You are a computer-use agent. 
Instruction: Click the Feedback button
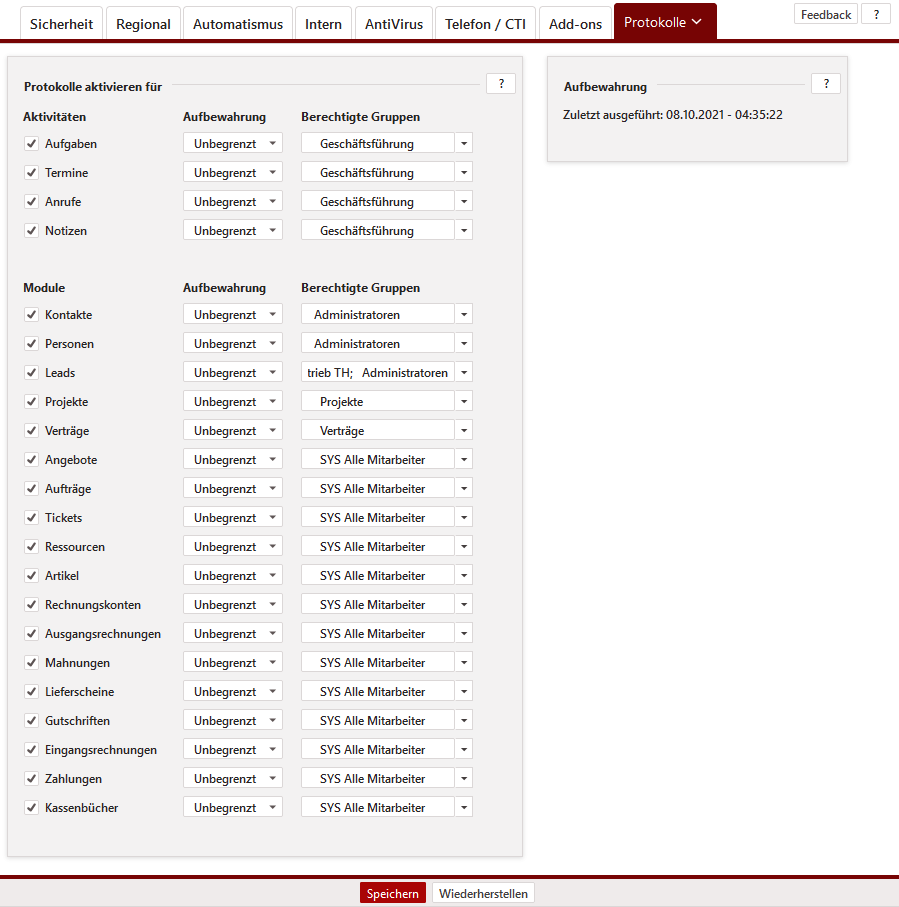pyautogui.click(x=826, y=15)
